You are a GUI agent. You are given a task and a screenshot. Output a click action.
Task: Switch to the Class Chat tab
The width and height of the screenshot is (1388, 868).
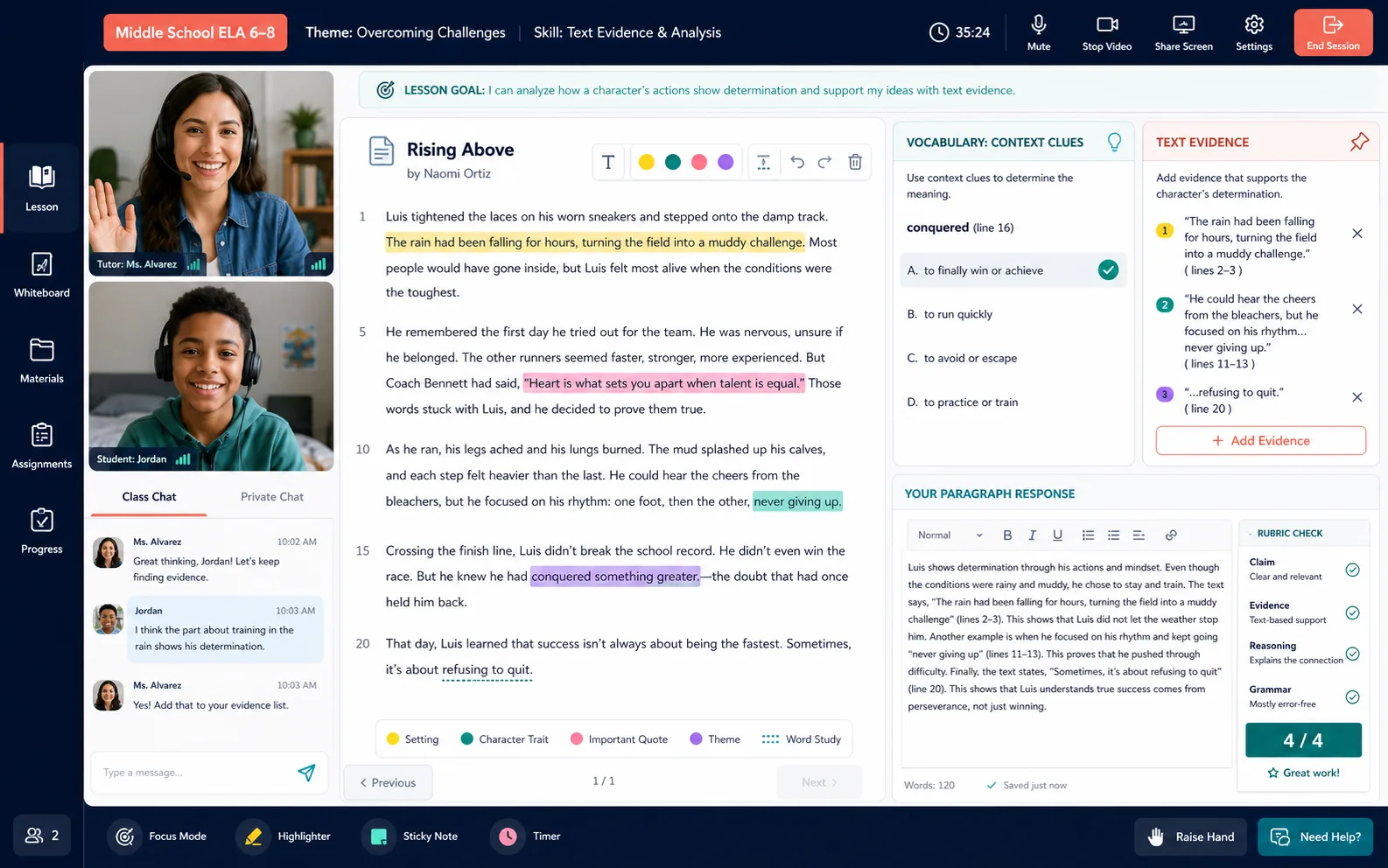149,497
